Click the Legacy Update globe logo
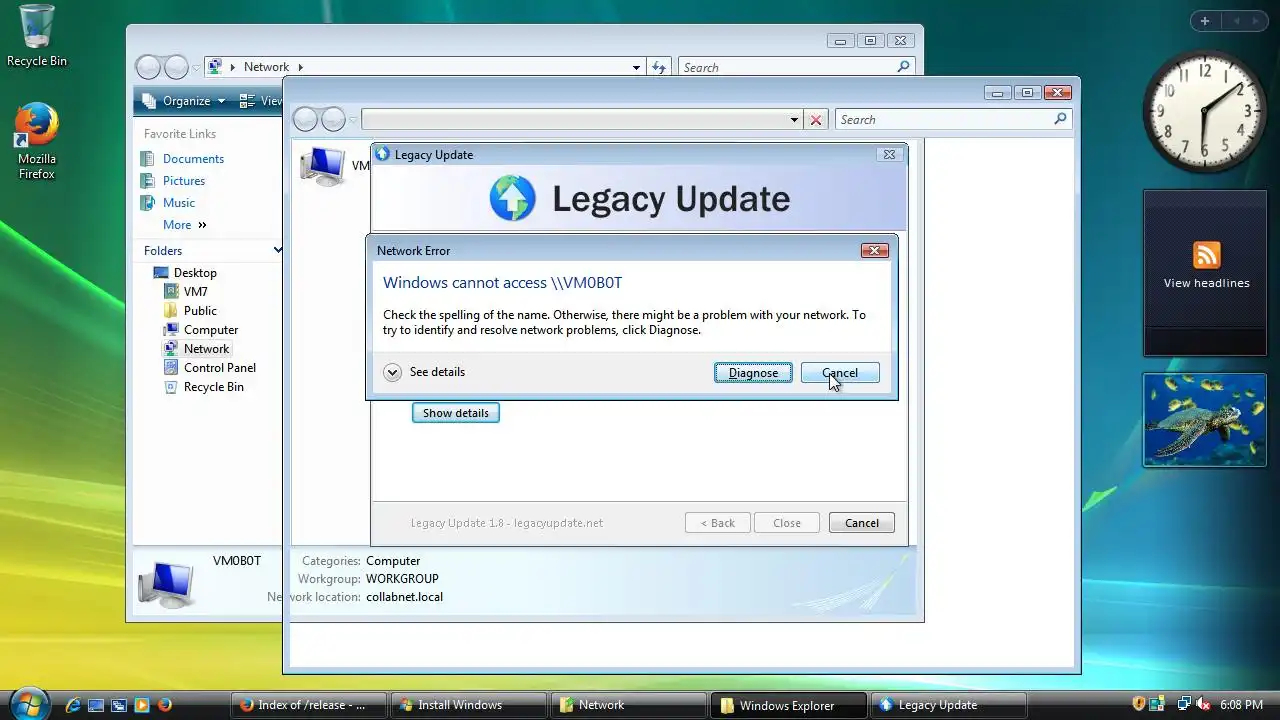Image resolution: width=1280 pixels, height=720 pixels. pyautogui.click(x=513, y=198)
